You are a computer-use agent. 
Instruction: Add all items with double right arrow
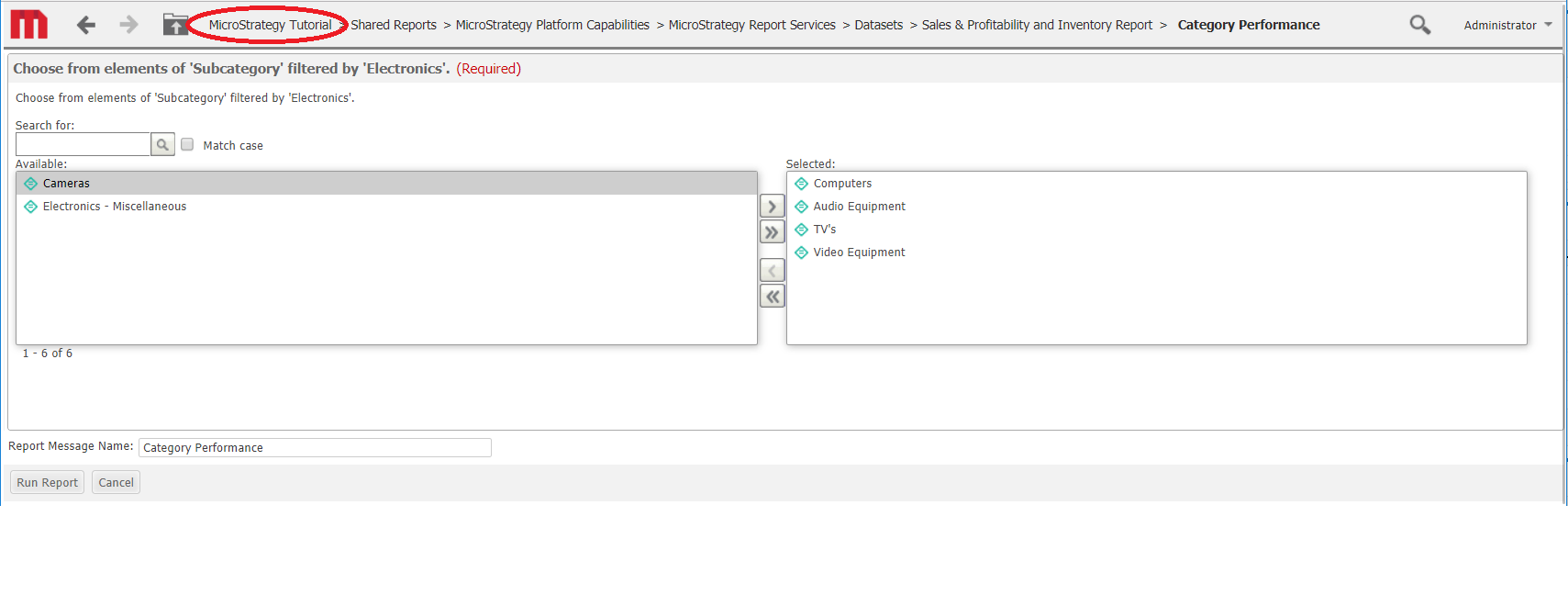click(x=773, y=232)
